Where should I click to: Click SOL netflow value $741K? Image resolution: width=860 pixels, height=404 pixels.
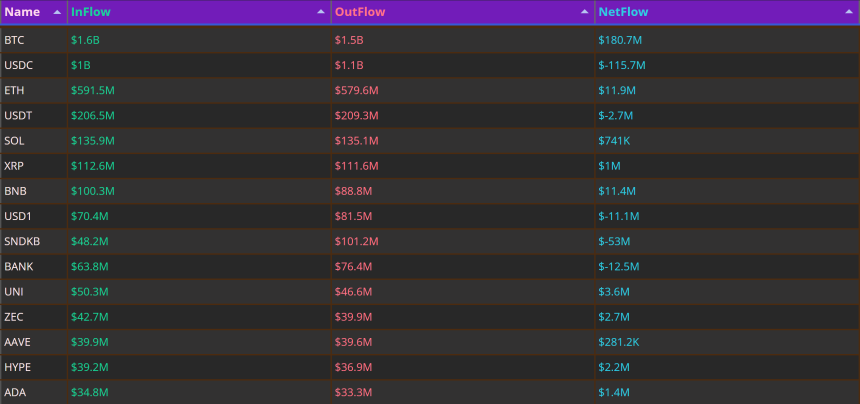(615, 141)
